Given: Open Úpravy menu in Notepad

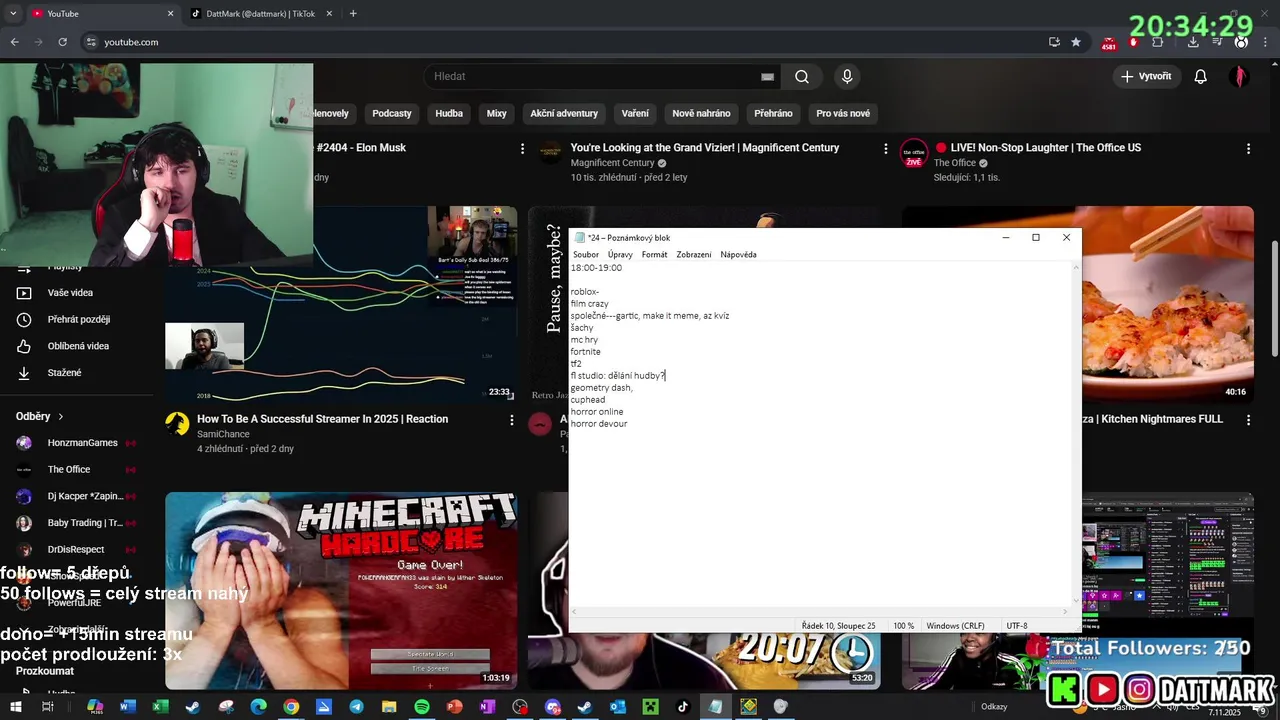Looking at the screenshot, I should point(620,255).
